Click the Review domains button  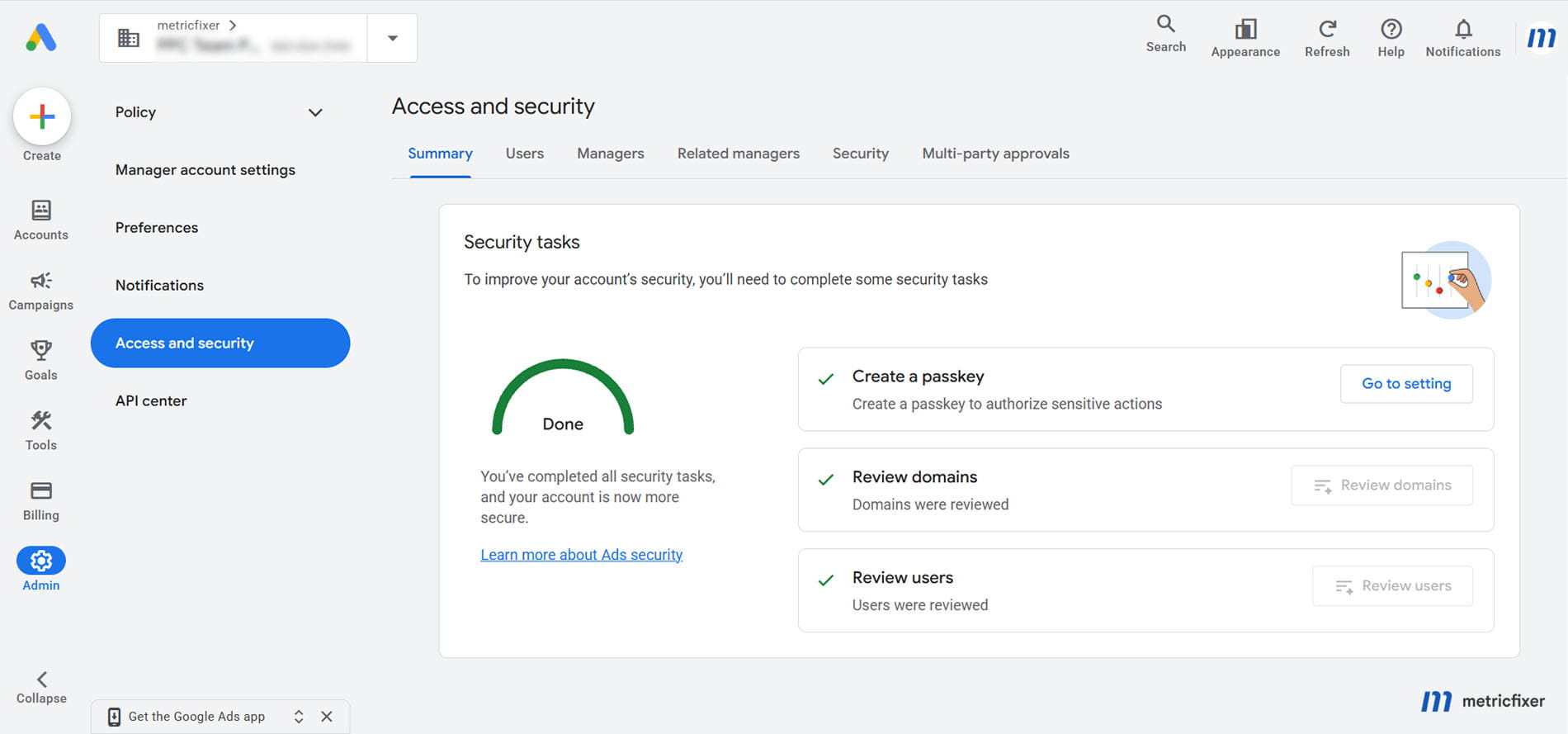tap(1381, 485)
